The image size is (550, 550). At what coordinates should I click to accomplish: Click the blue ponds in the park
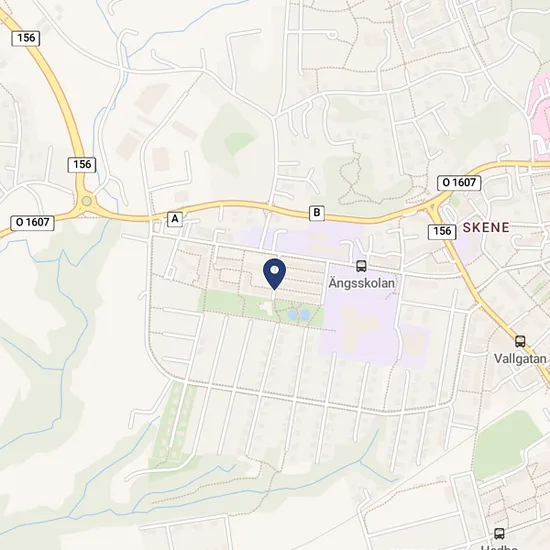[299, 315]
